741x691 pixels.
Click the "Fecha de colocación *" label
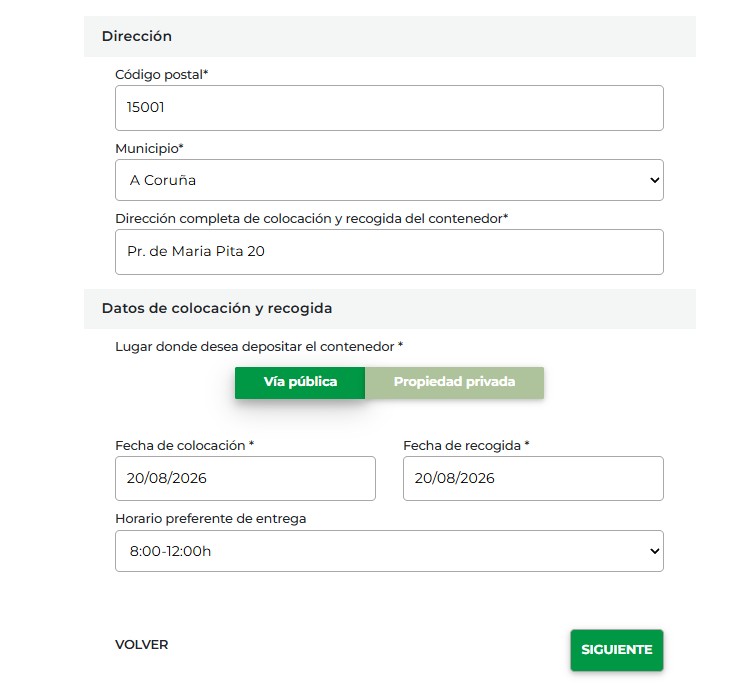[185, 445]
